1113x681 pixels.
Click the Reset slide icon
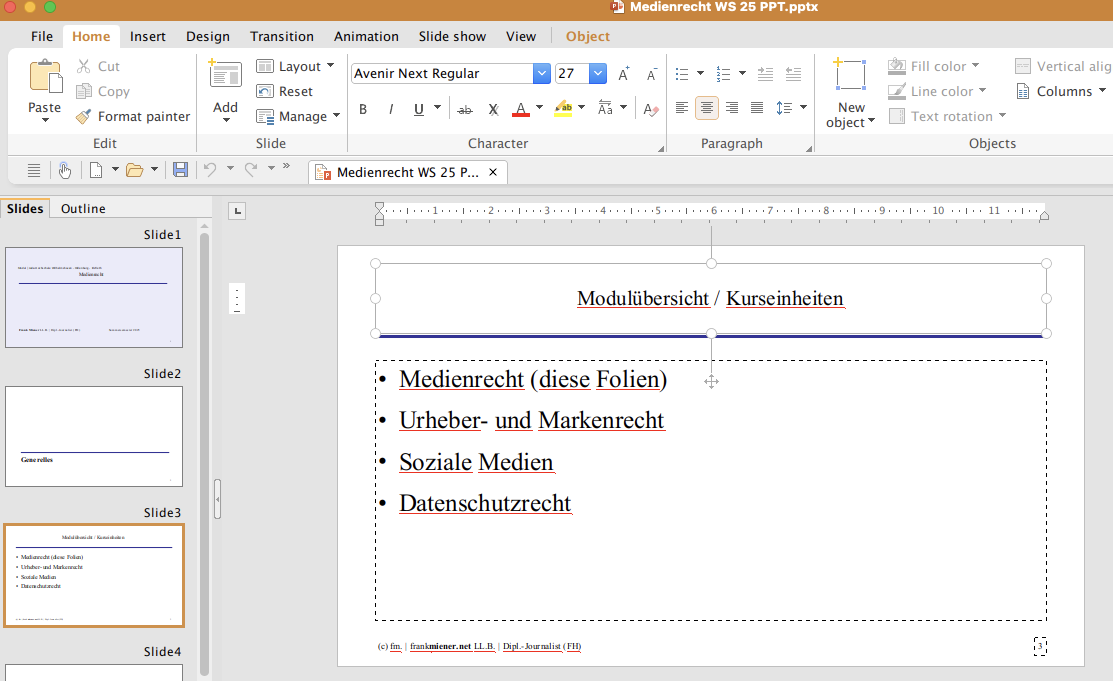pos(265,91)
